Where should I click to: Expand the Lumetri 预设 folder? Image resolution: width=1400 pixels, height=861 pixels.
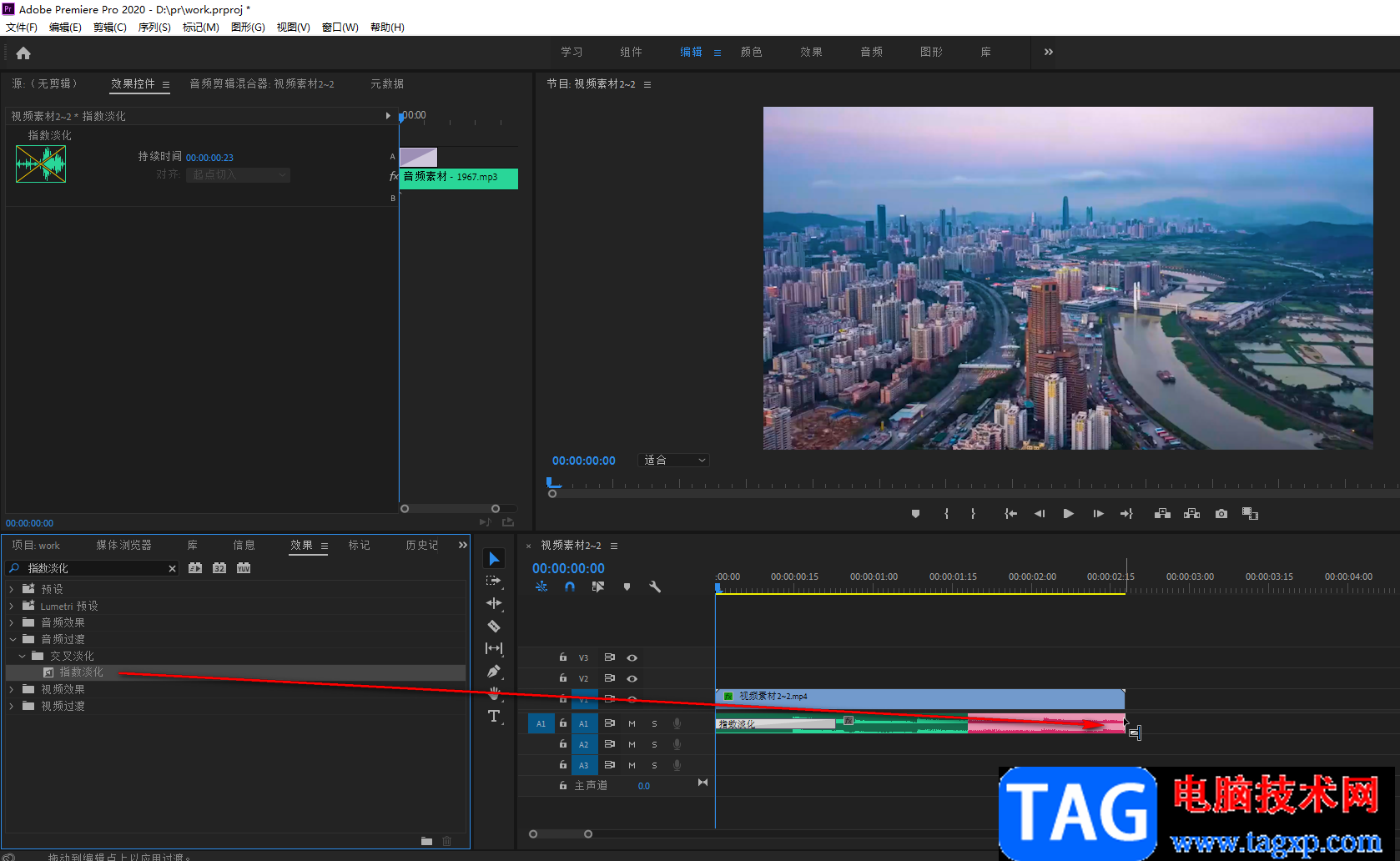click(x=12, y=606)
